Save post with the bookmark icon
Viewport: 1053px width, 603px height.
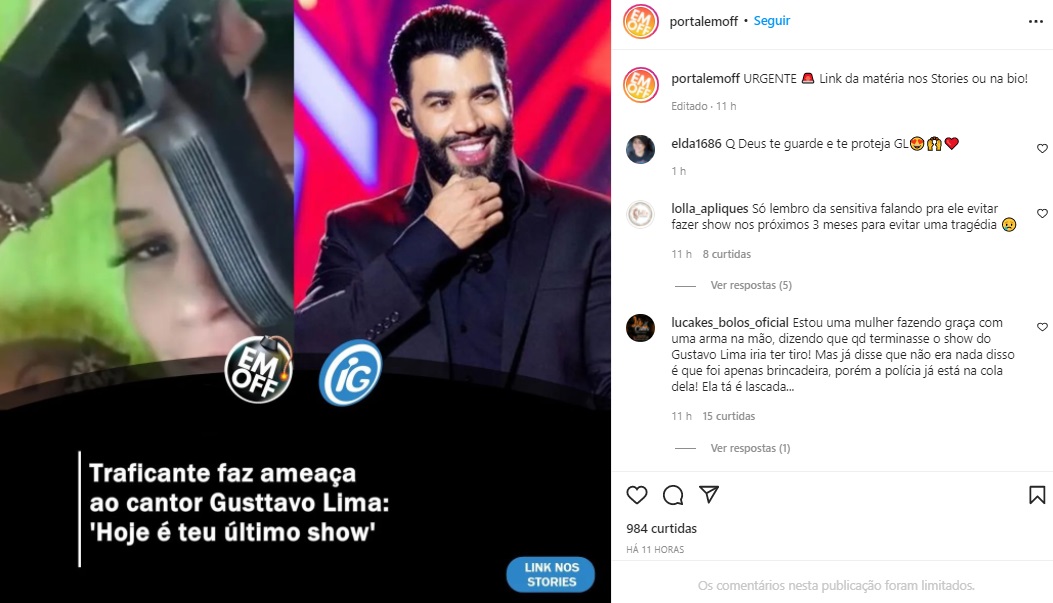(x=1037, y=495)
